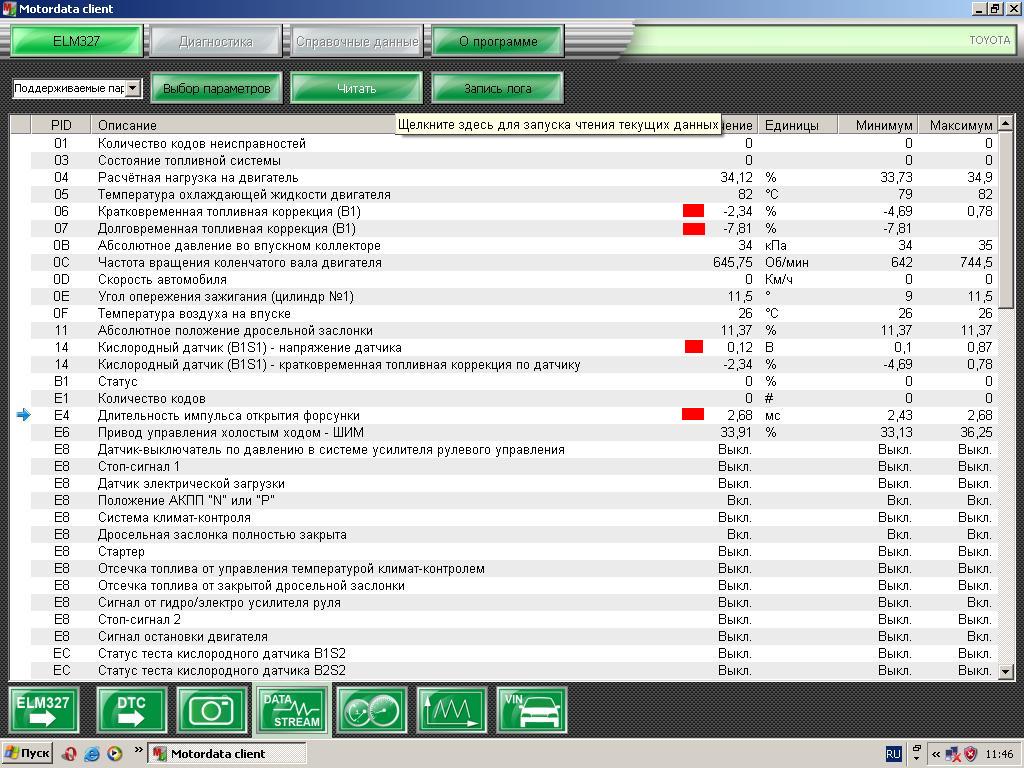Switch to the ELM327 tab
Screen dimensions: 1024x768
(x=76, y=41)
